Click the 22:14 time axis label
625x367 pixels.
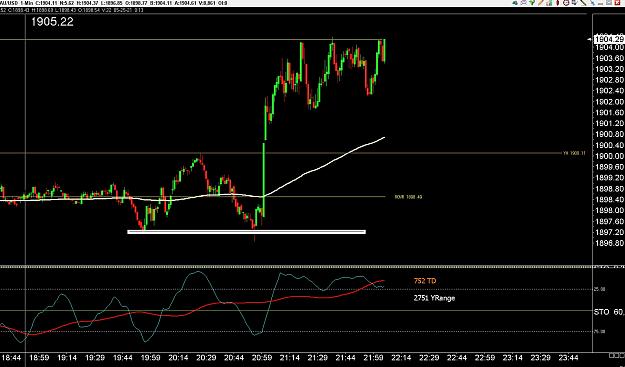(x=401, y=357)
